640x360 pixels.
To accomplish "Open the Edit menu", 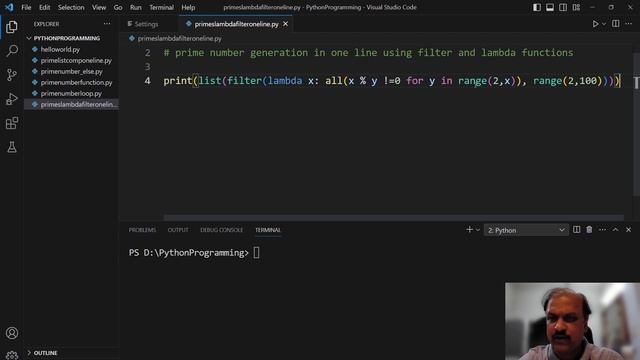I will (x=44, y=7).
